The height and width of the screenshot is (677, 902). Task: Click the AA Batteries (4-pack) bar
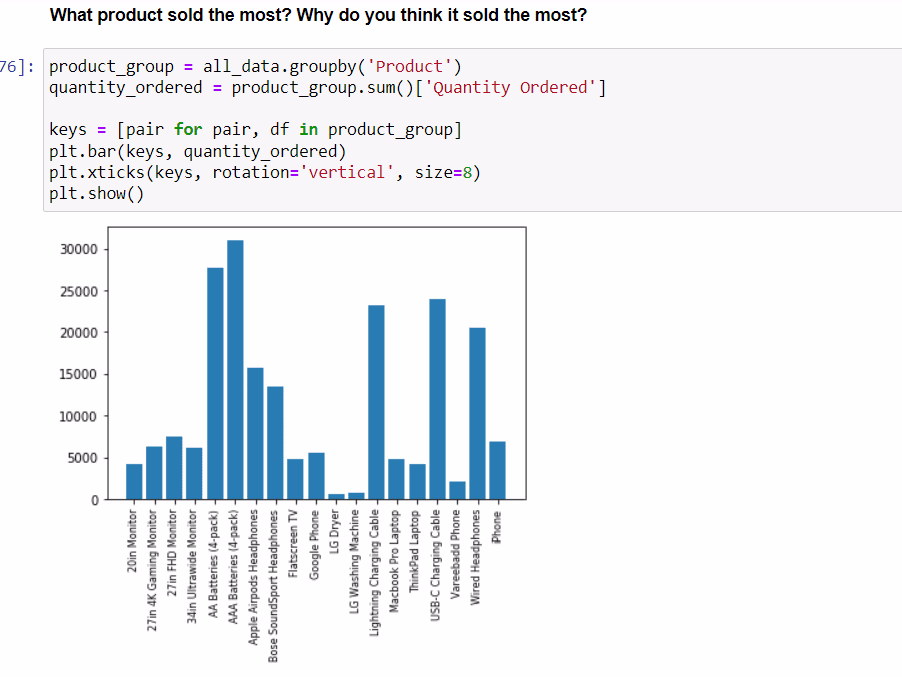[x=215, y=383]
